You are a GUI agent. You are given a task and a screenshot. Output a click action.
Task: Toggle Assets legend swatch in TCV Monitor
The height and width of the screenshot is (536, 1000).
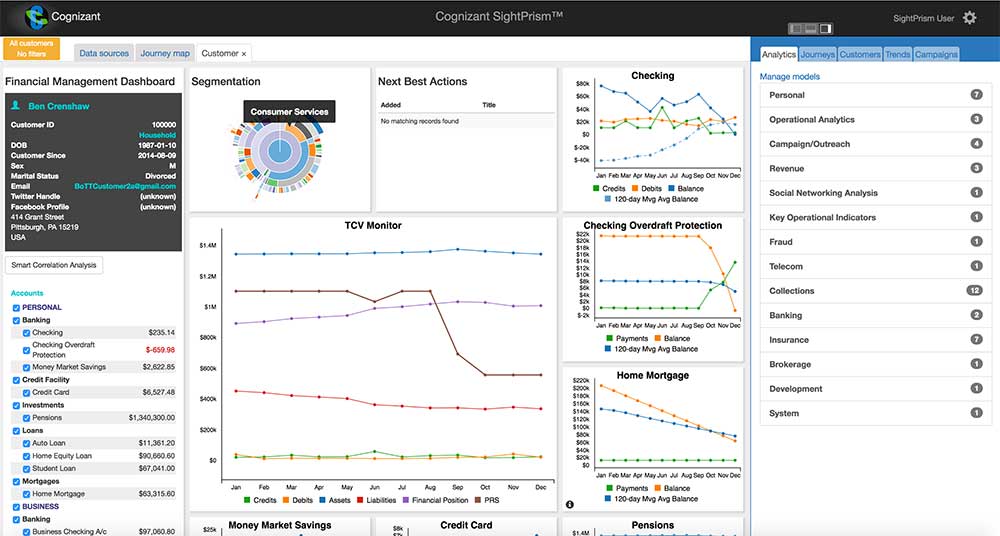tap(322, 500)
